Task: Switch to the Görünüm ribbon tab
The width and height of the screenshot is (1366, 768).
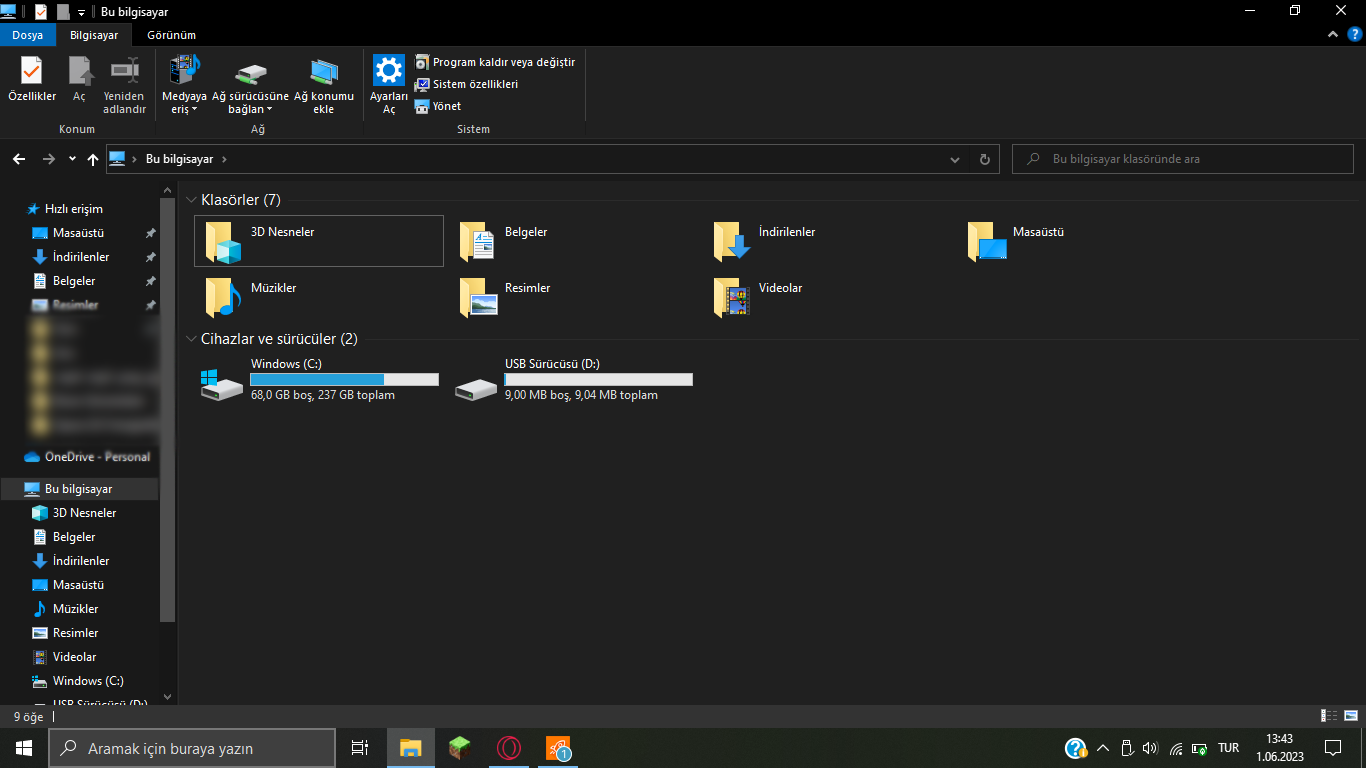Action: click(x=171, y=35)
